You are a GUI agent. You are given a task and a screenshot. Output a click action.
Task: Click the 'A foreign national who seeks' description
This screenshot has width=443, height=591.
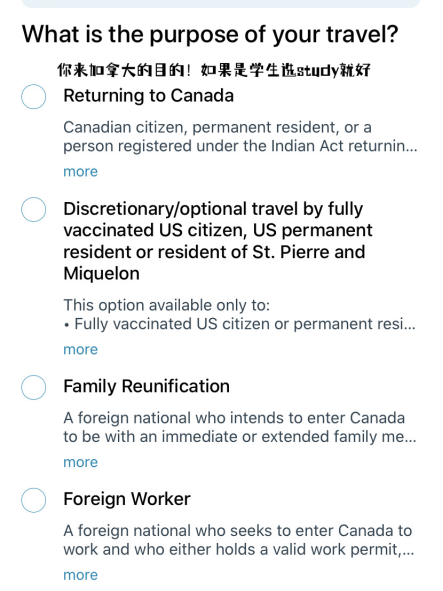[239, 540]
